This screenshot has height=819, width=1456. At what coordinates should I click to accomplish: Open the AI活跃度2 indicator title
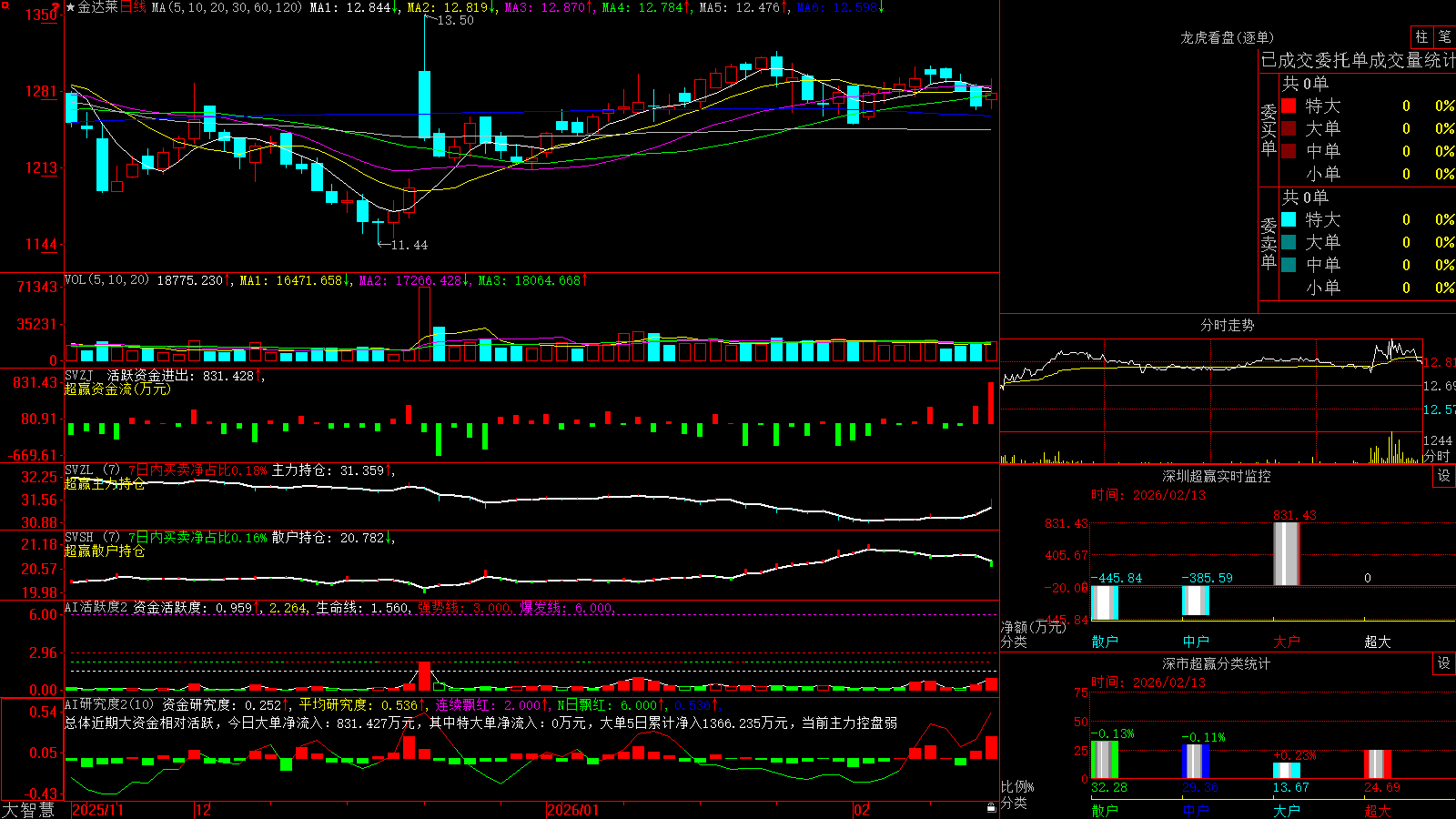(96, 607)
